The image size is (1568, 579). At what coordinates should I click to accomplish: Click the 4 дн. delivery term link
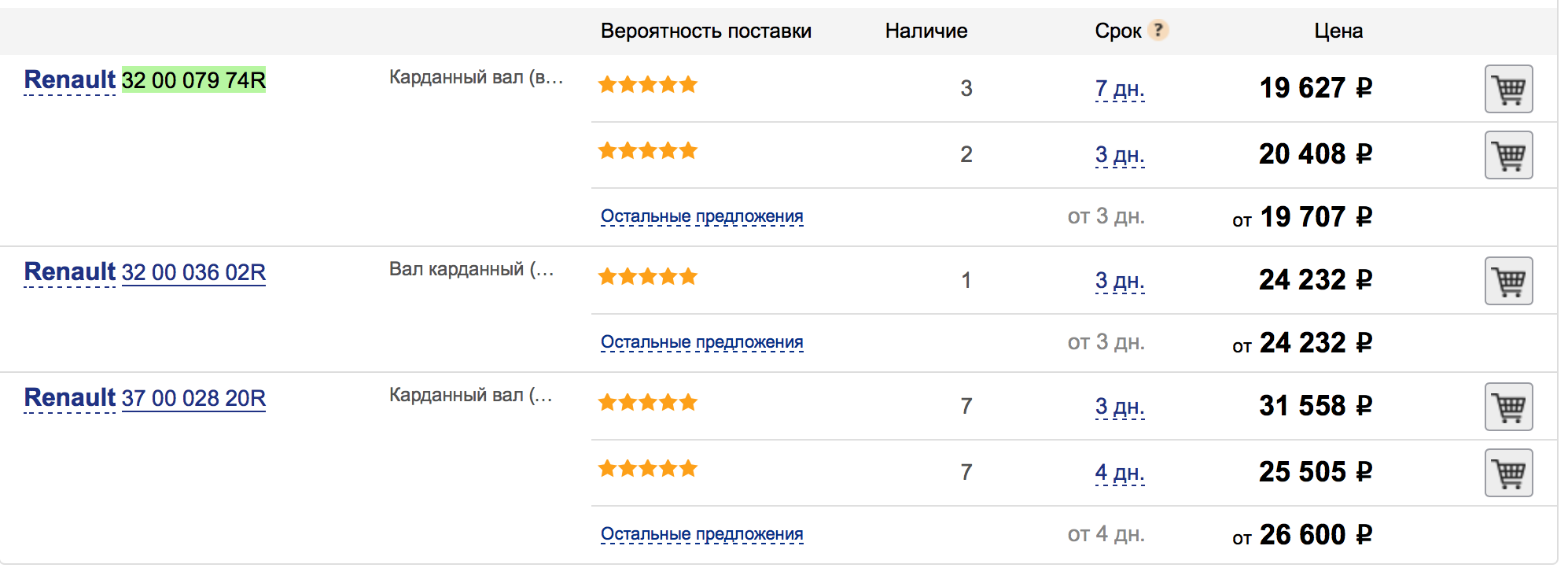click(x=1119, y=473)
